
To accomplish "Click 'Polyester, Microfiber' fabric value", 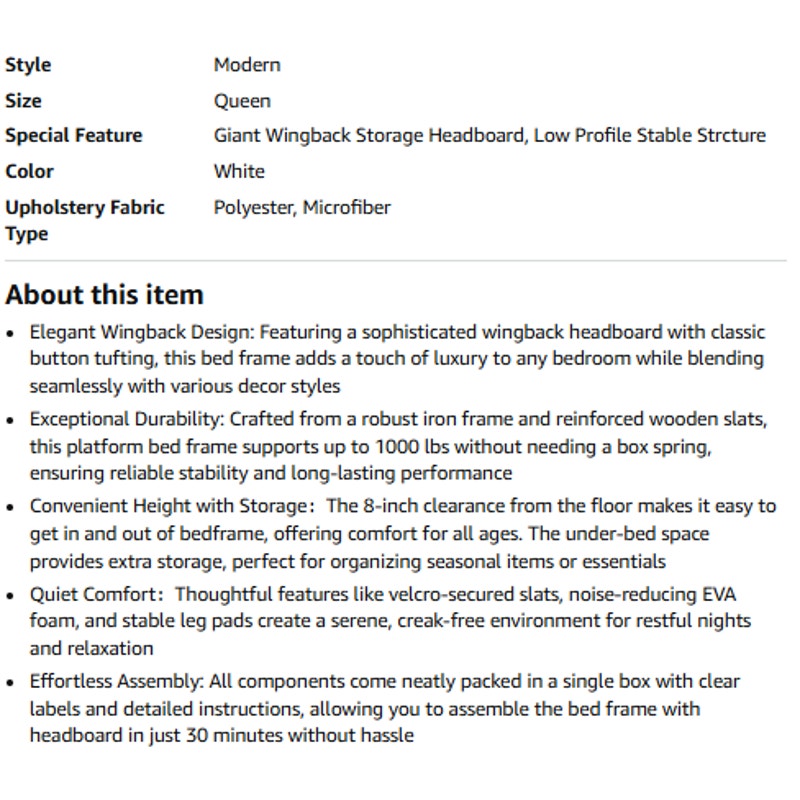I will 302,208.
